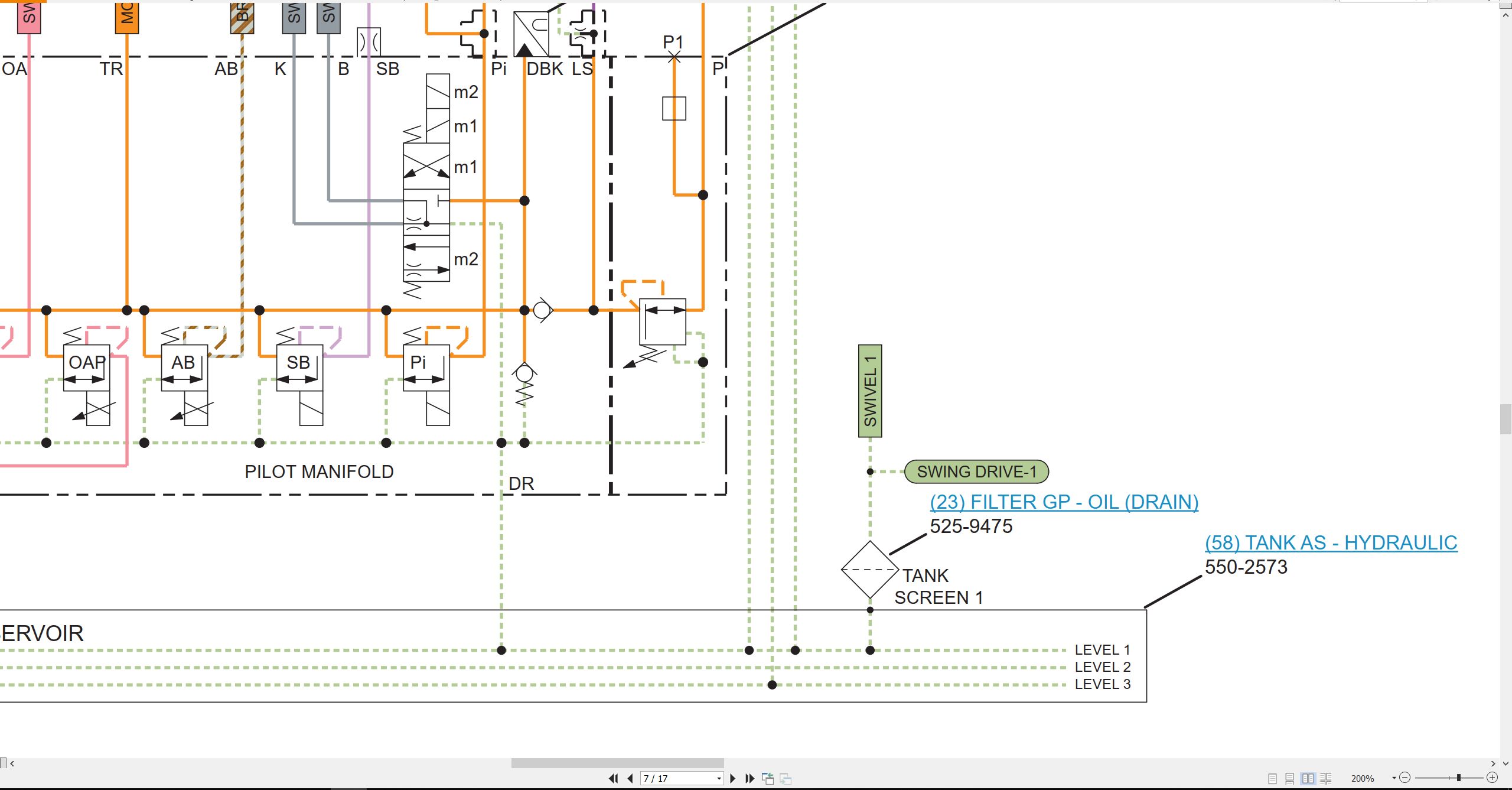The width and height of the screenshot is (1512, 790).
Task: Click the P1 port label
Action: pyautogui.click(x=673, y=42)
